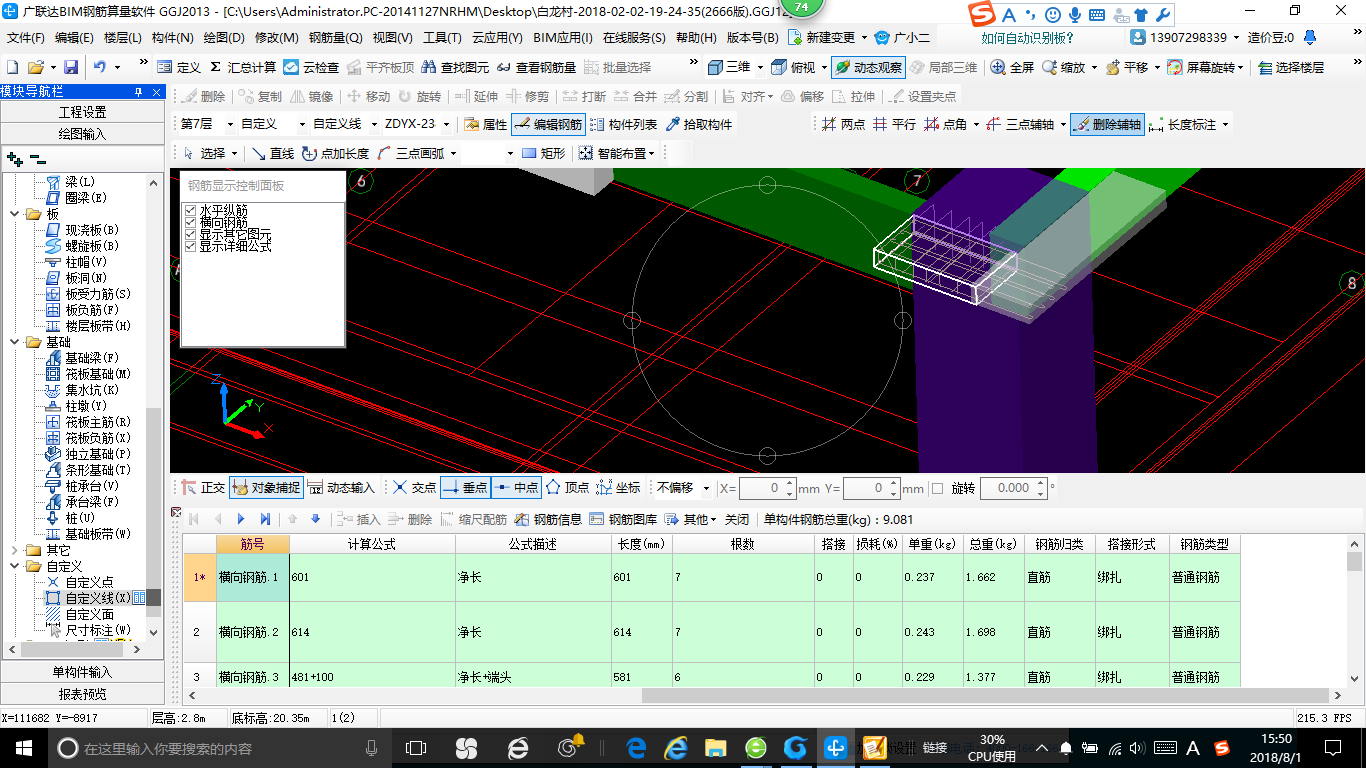Screen dimensions: 1366x768
Task: Toggle 正交 orthogonal mode
Action: [203, 488]
